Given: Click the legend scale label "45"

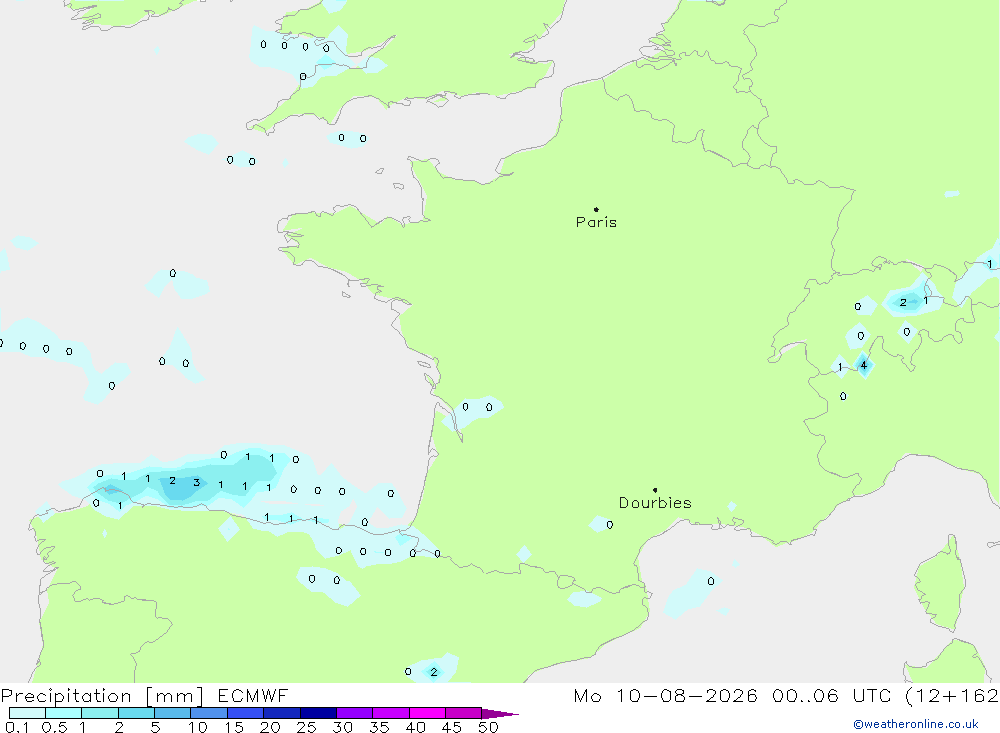Looking at the screenshot, I should tap(452, 727).
